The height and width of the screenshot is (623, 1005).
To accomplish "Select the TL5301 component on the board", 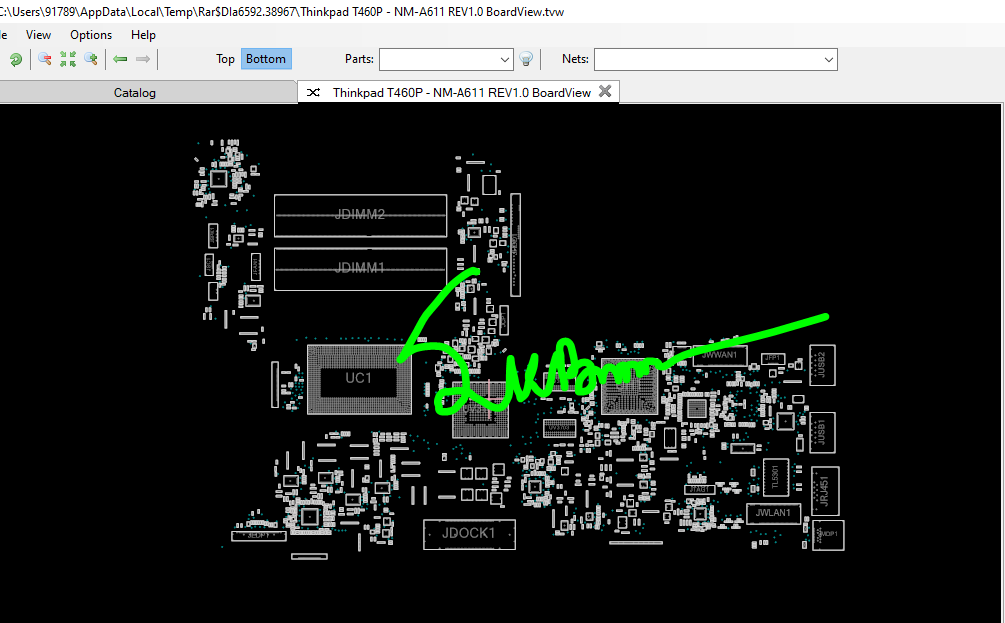I will (x=776, y=478).
